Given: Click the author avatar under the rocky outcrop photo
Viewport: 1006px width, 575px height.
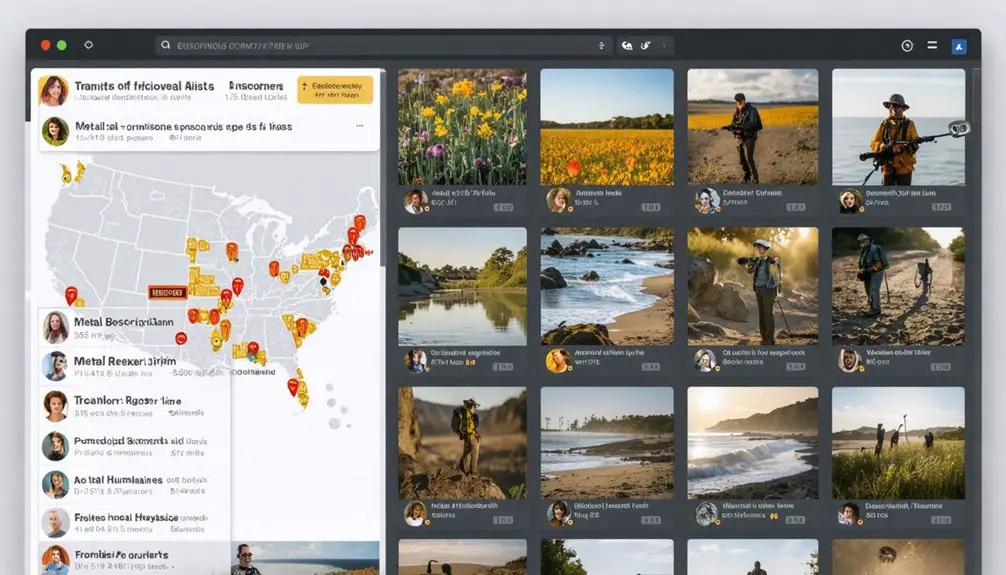Looking at the screenshot, I should tap(416, 513).
